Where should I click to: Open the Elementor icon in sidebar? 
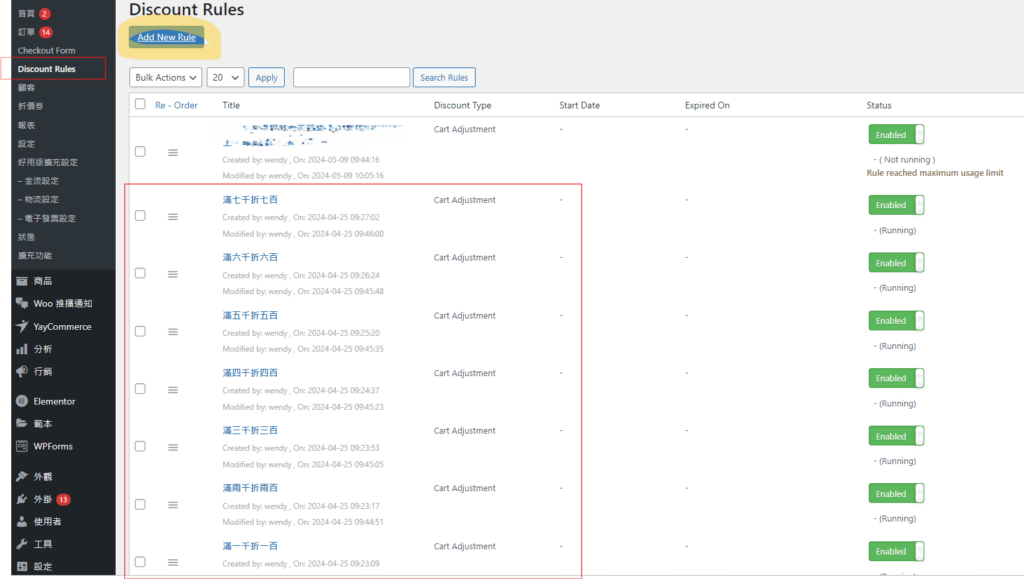22,401
